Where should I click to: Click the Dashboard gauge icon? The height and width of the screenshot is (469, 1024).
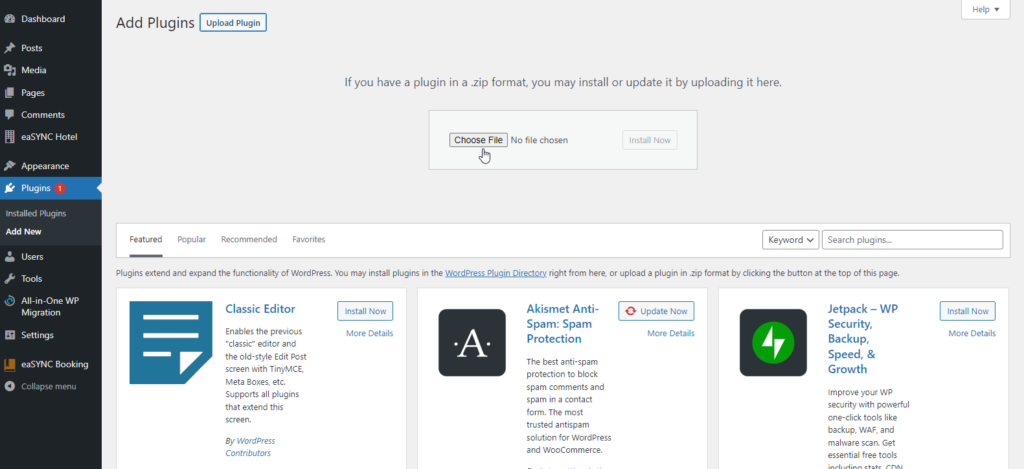pos(10,19)
